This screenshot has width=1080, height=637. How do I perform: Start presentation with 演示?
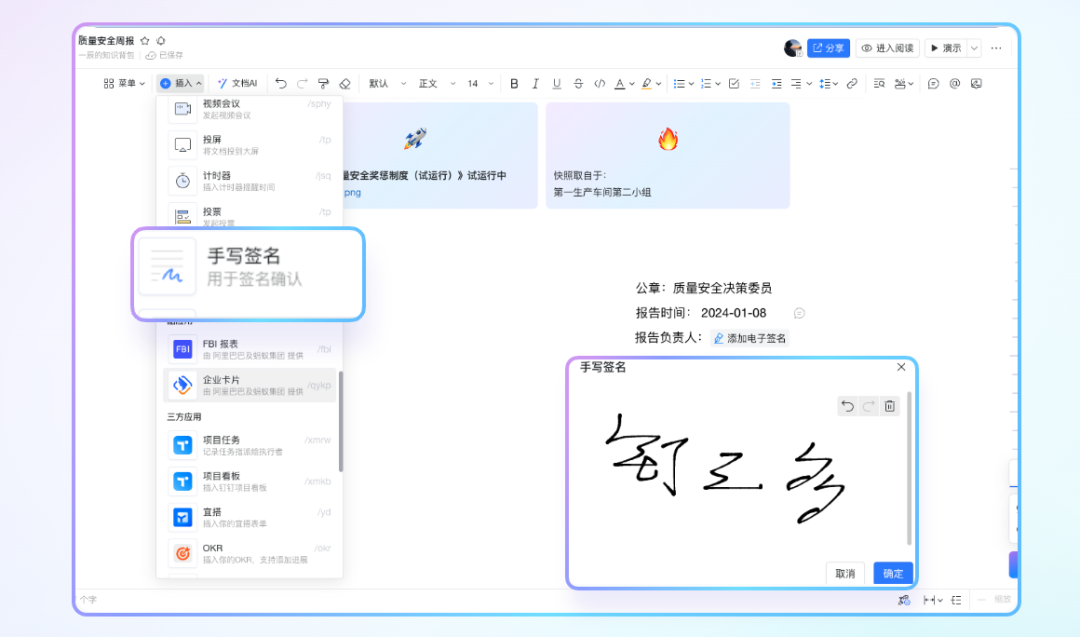[x=946, y=48]
